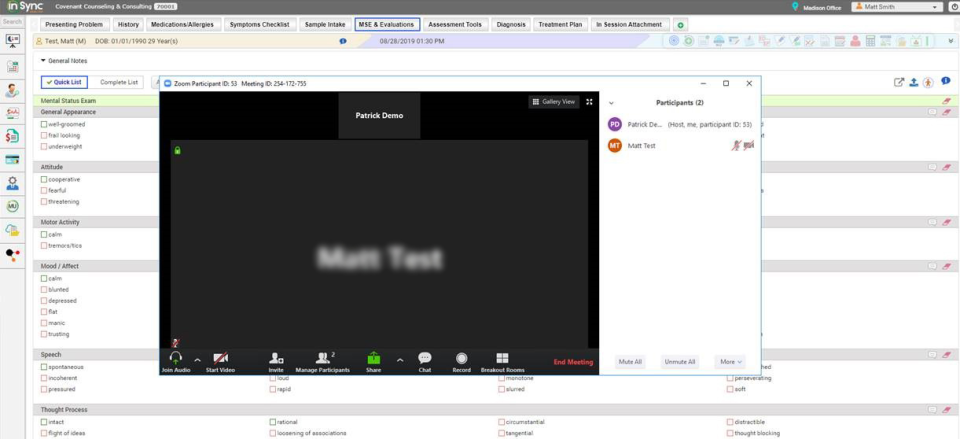This screenshot has width=960, height=439.
Task: Open the Treatment Plan tab
Action: click(x=560, y=24)
